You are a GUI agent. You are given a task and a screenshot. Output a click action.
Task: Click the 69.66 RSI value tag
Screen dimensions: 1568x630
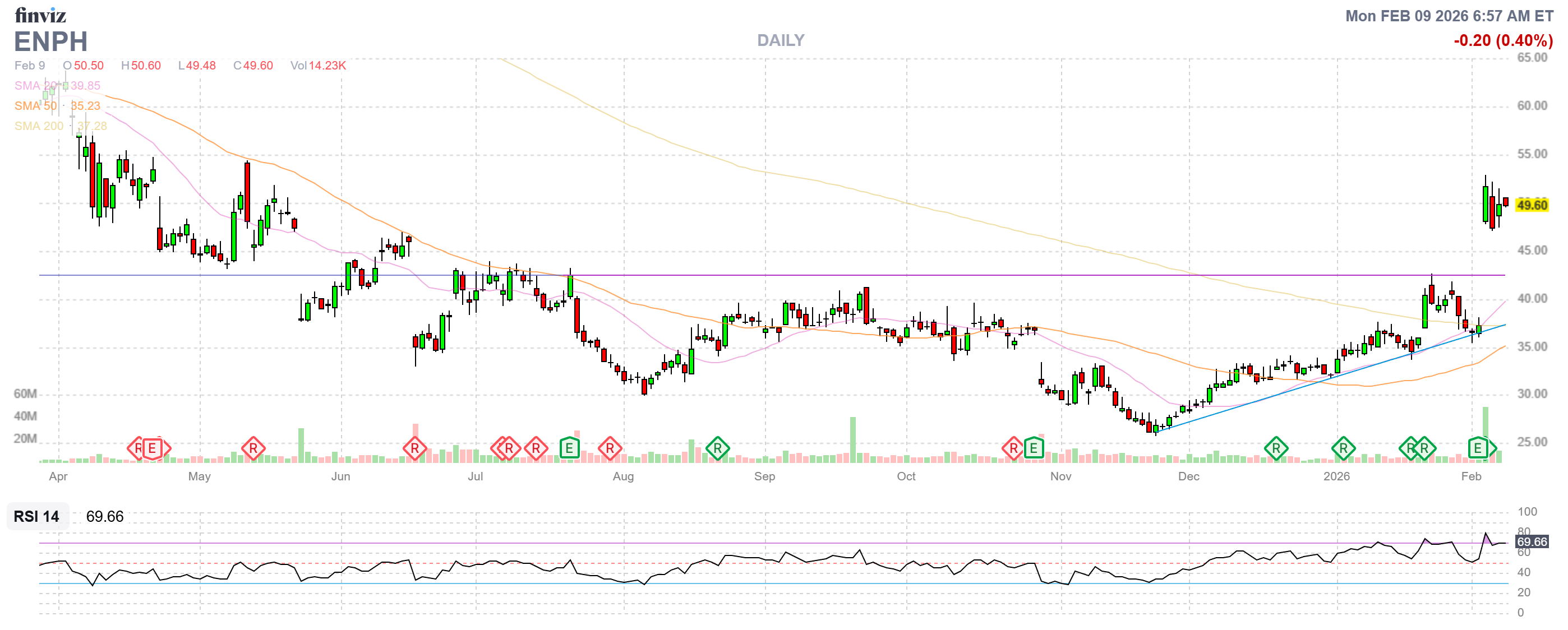pos(1532,541)
